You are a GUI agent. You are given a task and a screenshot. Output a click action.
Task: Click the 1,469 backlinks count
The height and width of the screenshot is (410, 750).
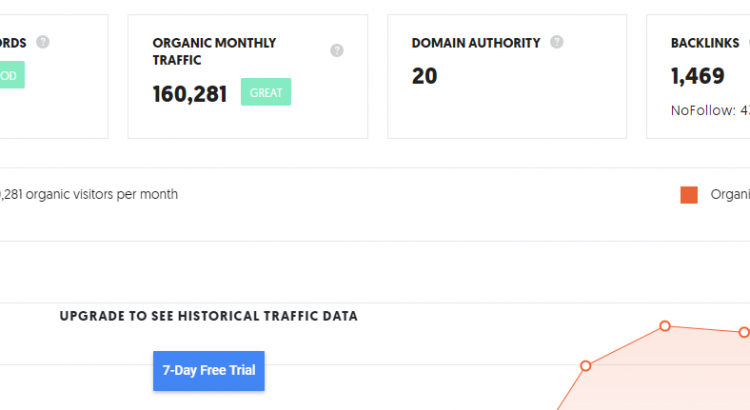[697, 76]
